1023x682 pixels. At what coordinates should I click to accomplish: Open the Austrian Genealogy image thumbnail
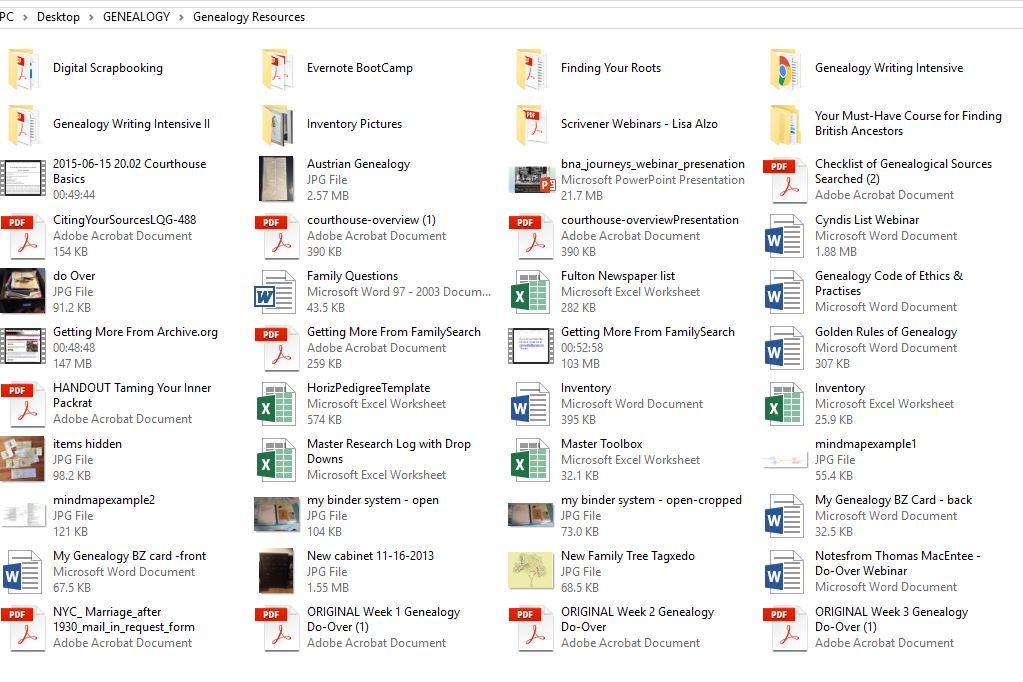point(277,180)
